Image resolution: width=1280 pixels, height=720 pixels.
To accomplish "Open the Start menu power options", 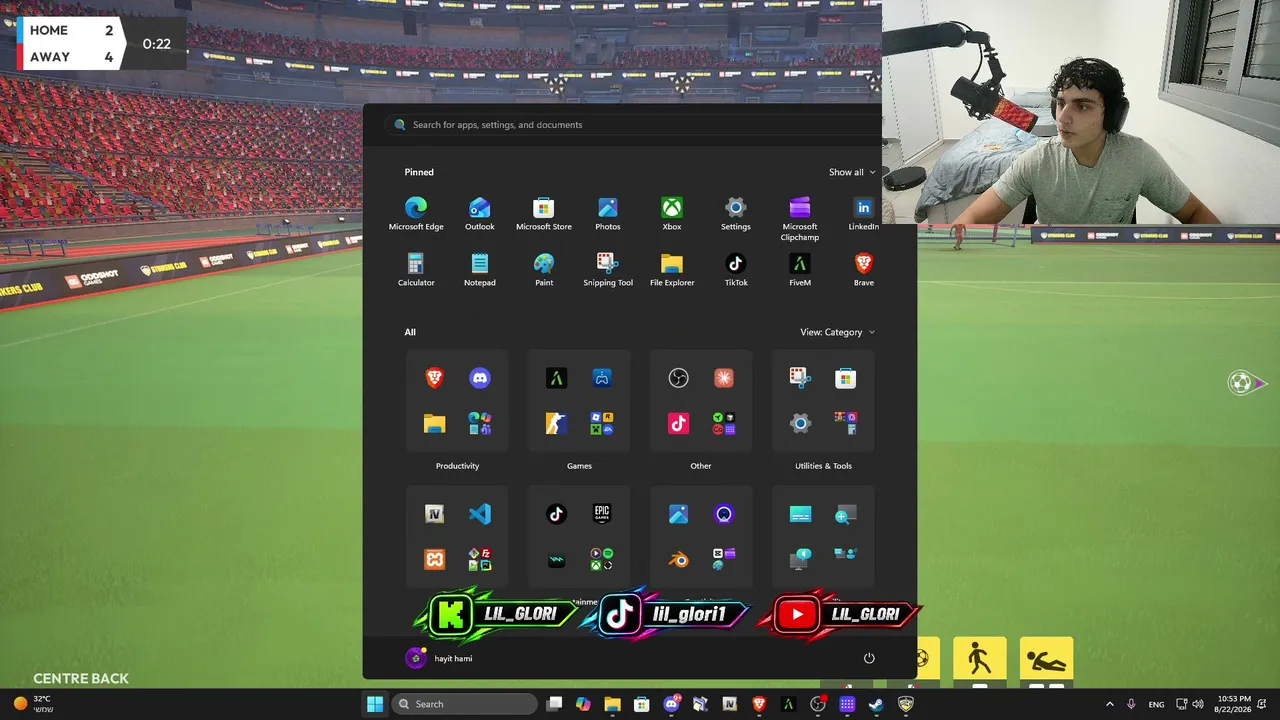I will pos(869,658).
